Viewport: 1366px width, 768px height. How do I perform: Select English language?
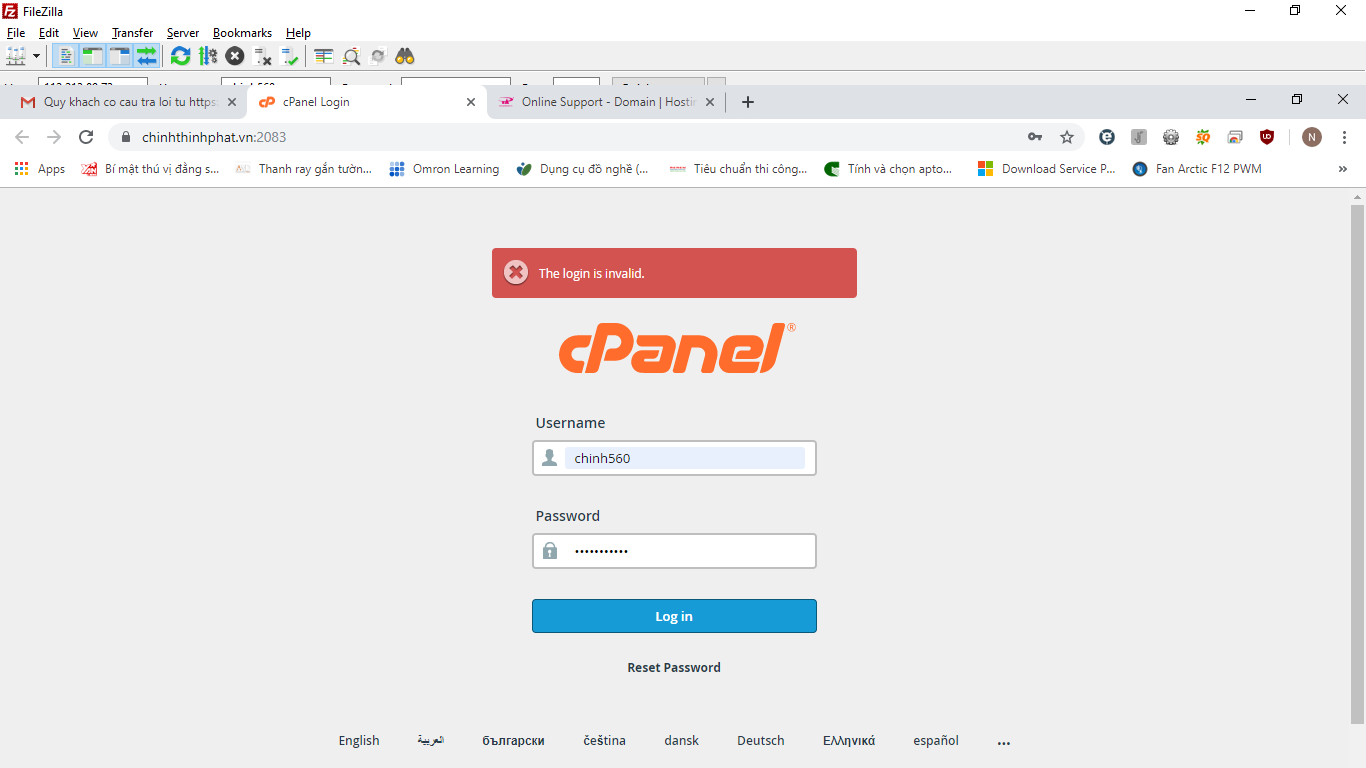click(359, 741)
